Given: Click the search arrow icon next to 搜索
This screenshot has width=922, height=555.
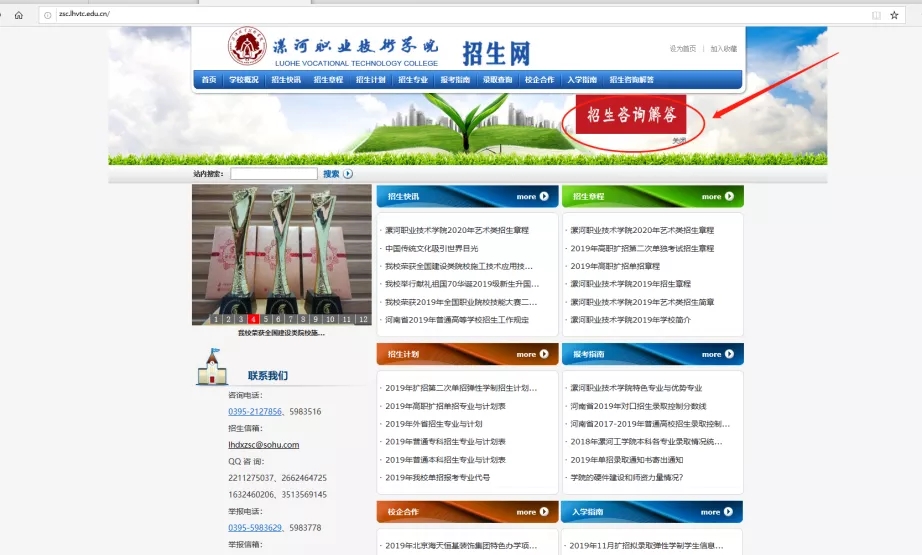Looking at the screenshot, I should [348, 174].
